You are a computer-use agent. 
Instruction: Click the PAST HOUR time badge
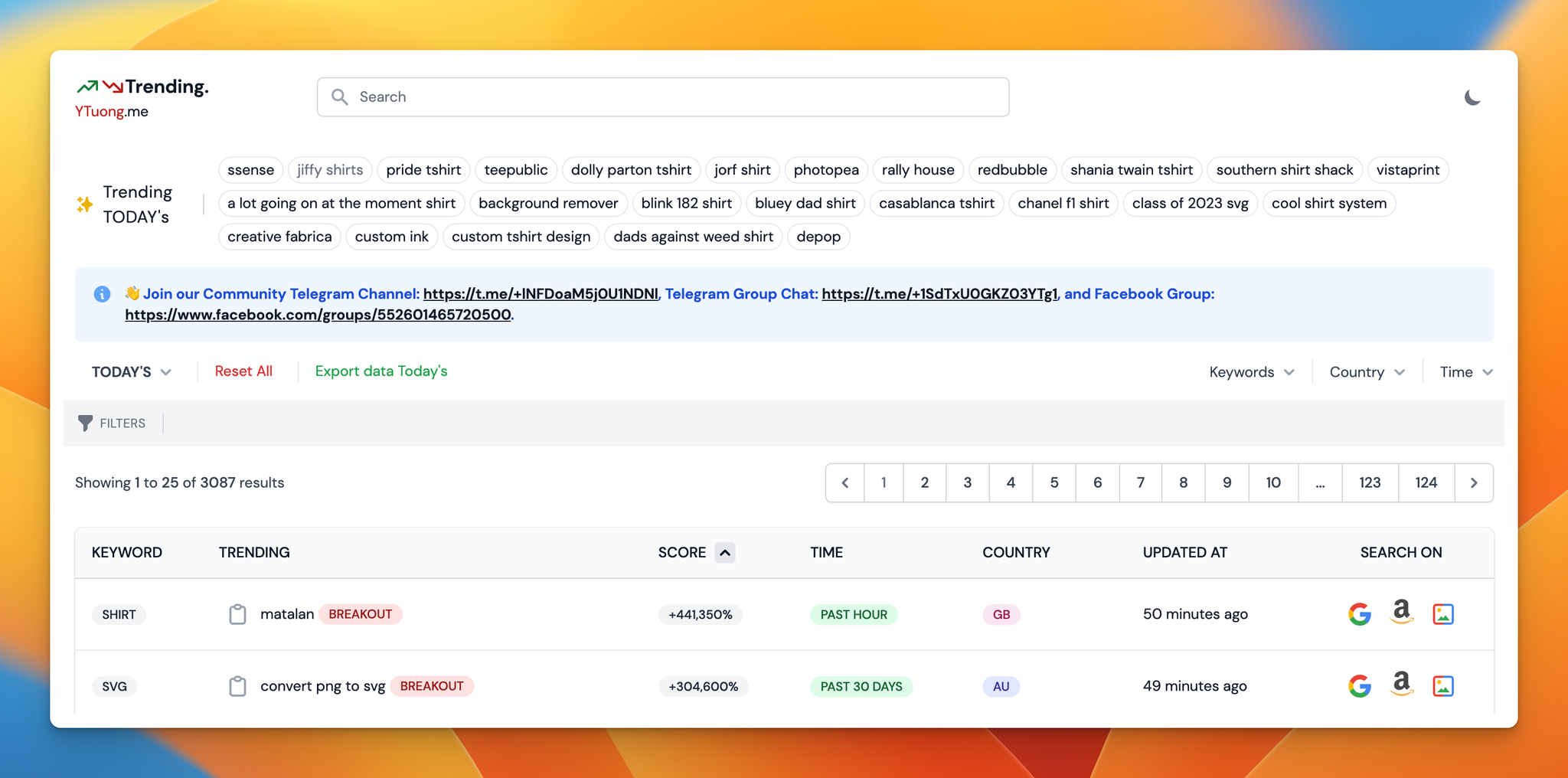(x=854, y=615)
